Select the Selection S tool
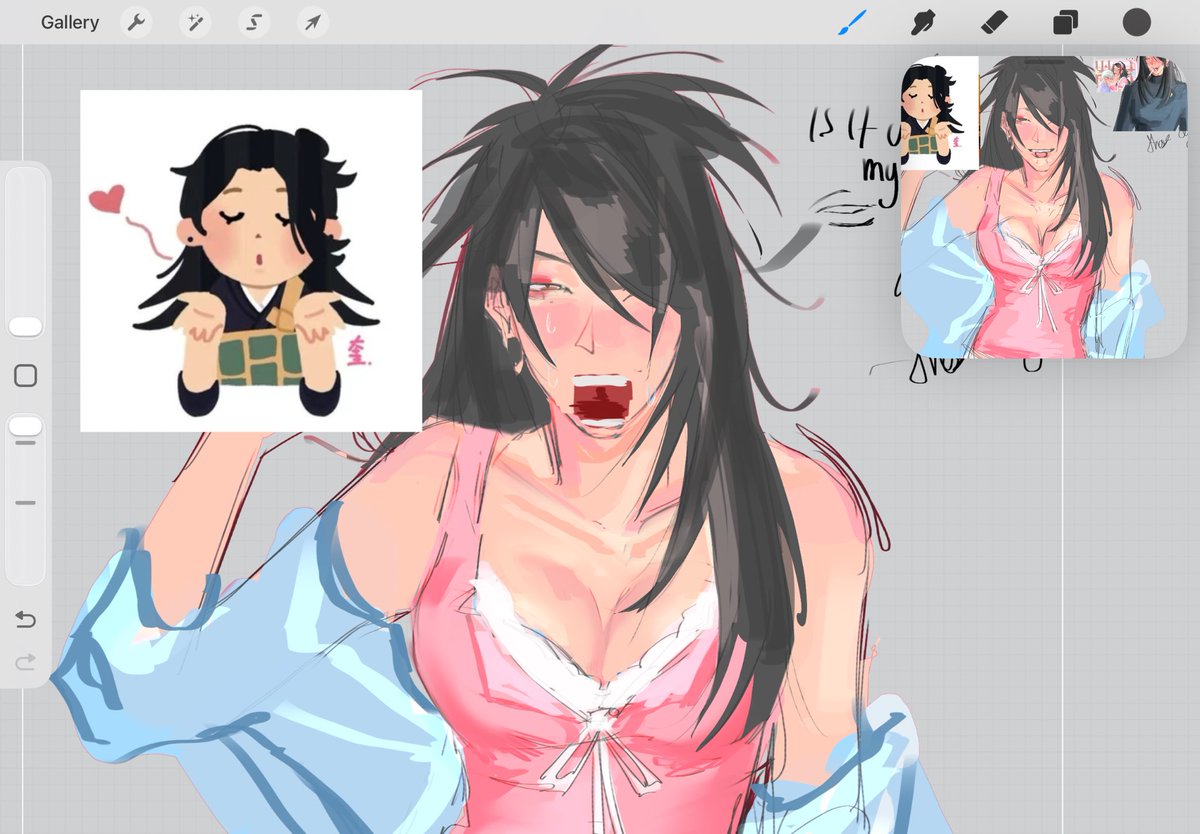Image resolution: width=1200 pixels, height=834 pixels. pyautogui.click(x=254, y=22)
